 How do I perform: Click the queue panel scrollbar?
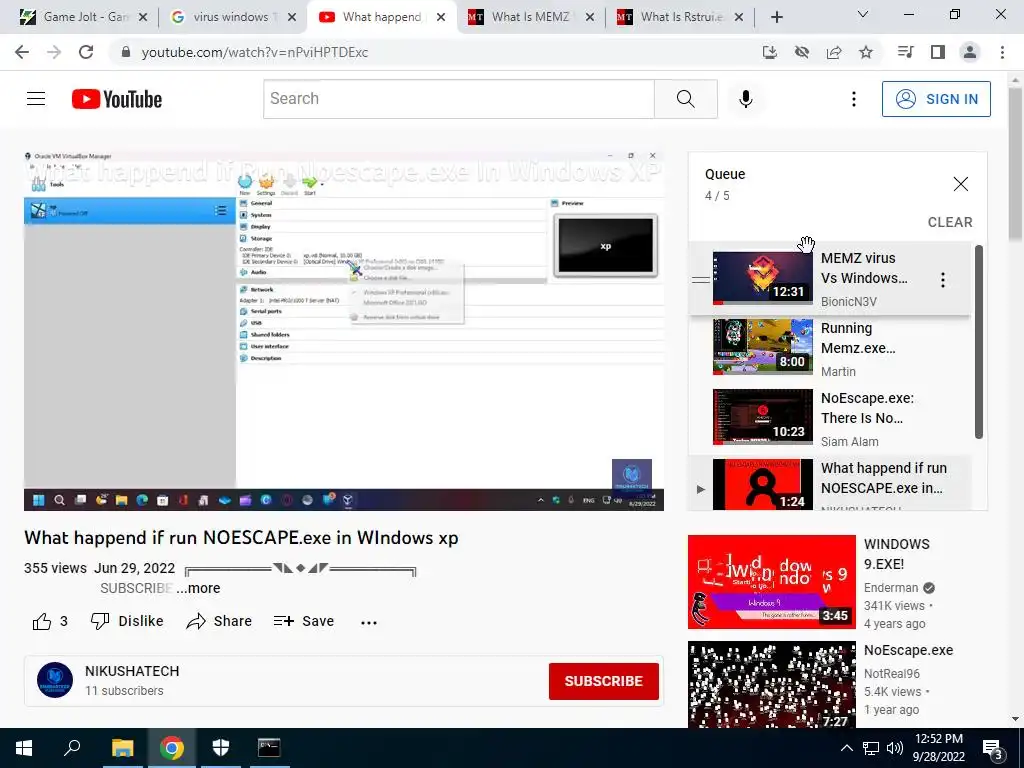pos(978,342)
